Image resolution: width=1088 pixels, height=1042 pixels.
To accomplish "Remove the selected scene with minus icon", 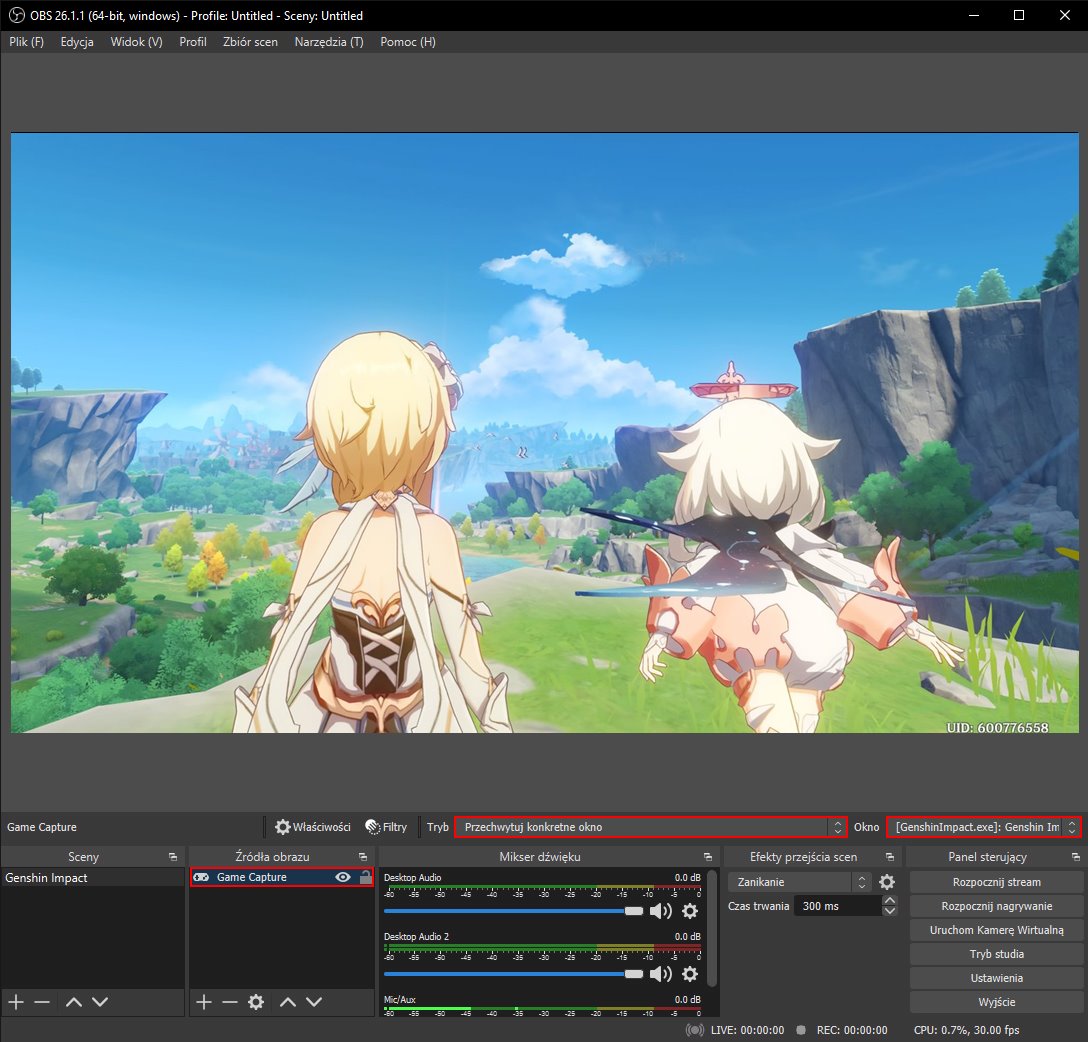I will tap(42, 1002).
